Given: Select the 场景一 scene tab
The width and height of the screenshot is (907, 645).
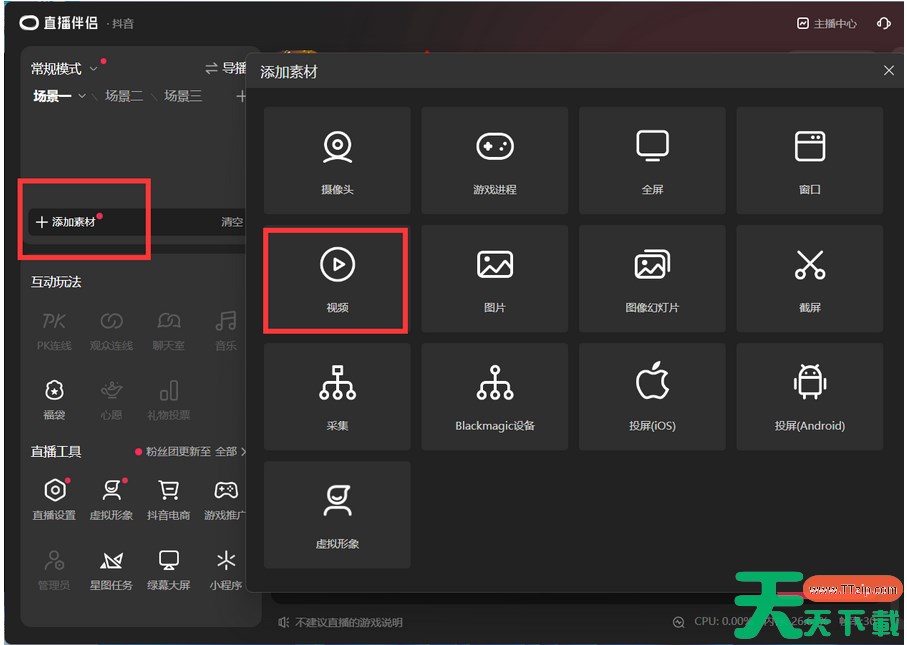Looking at the screenshot, I should point(52,96).
